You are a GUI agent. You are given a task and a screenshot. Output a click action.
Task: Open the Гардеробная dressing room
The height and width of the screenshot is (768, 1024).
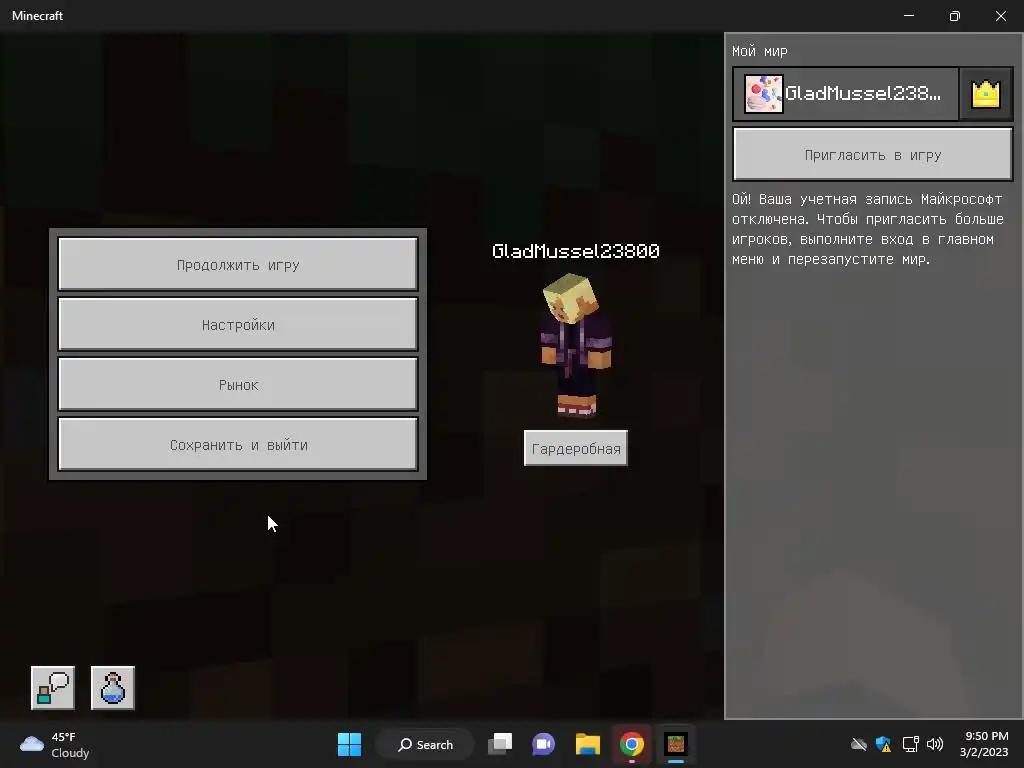(x=575, y=448)
